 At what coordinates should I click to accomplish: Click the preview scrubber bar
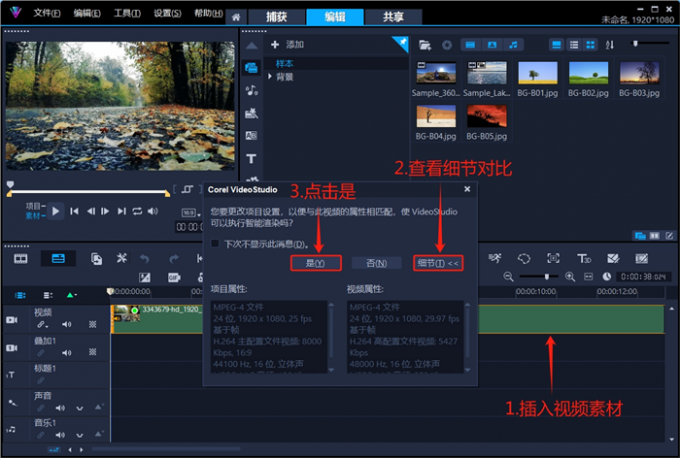coord(88,192)
